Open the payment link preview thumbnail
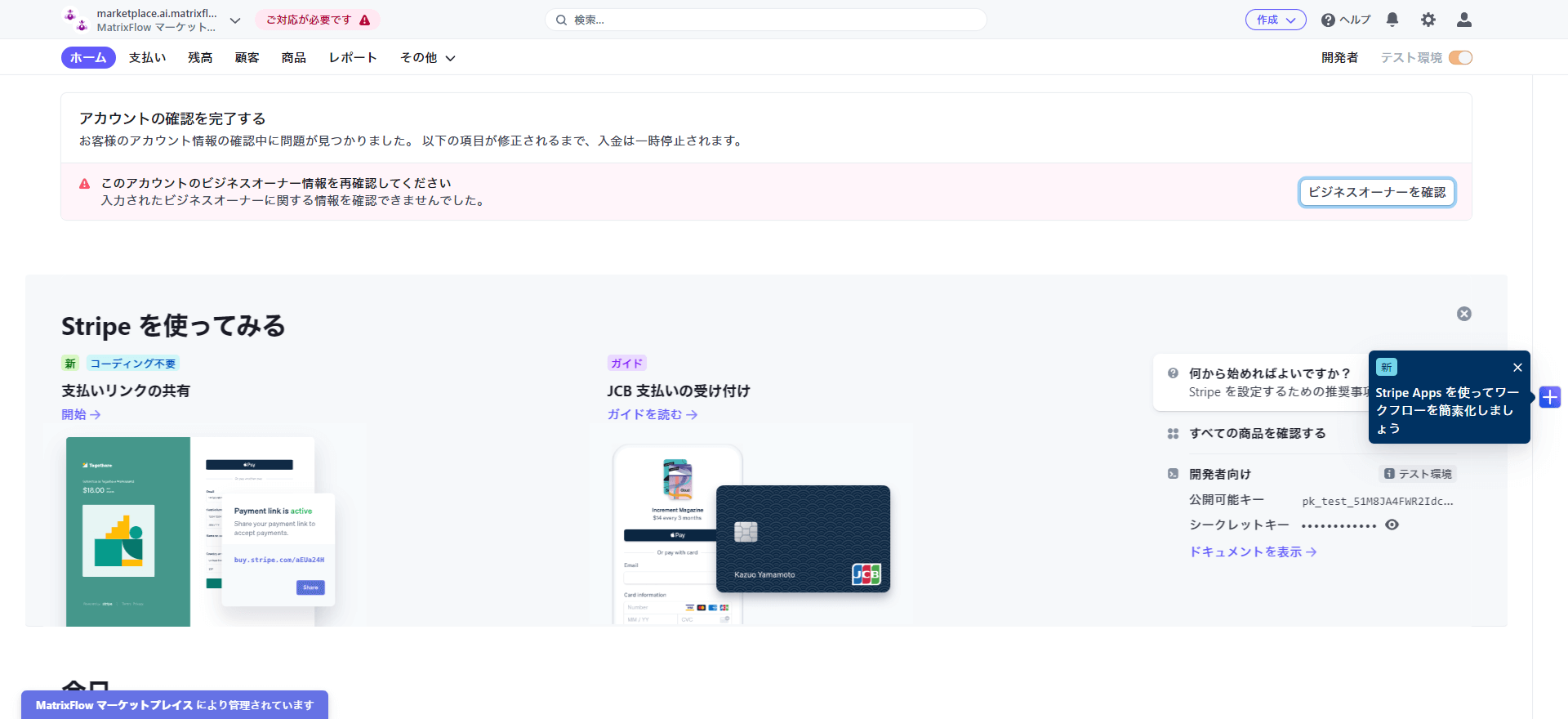The width and height of the screenshot is (1568, 719). point(200,532)
